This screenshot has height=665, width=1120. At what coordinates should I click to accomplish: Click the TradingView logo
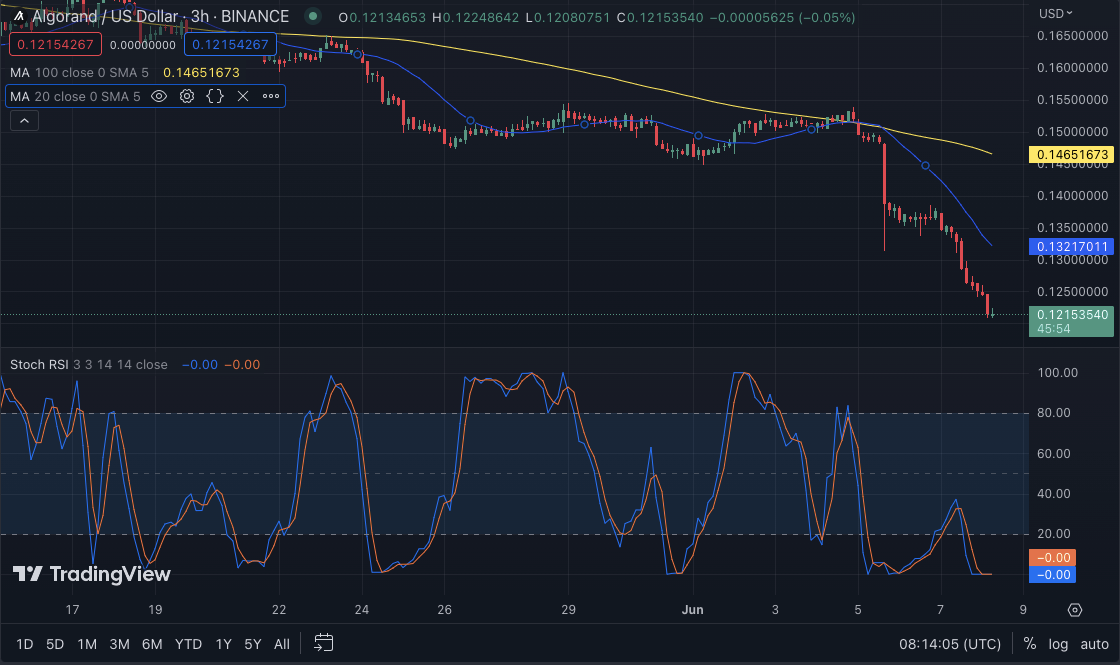[x=92, y=574]
